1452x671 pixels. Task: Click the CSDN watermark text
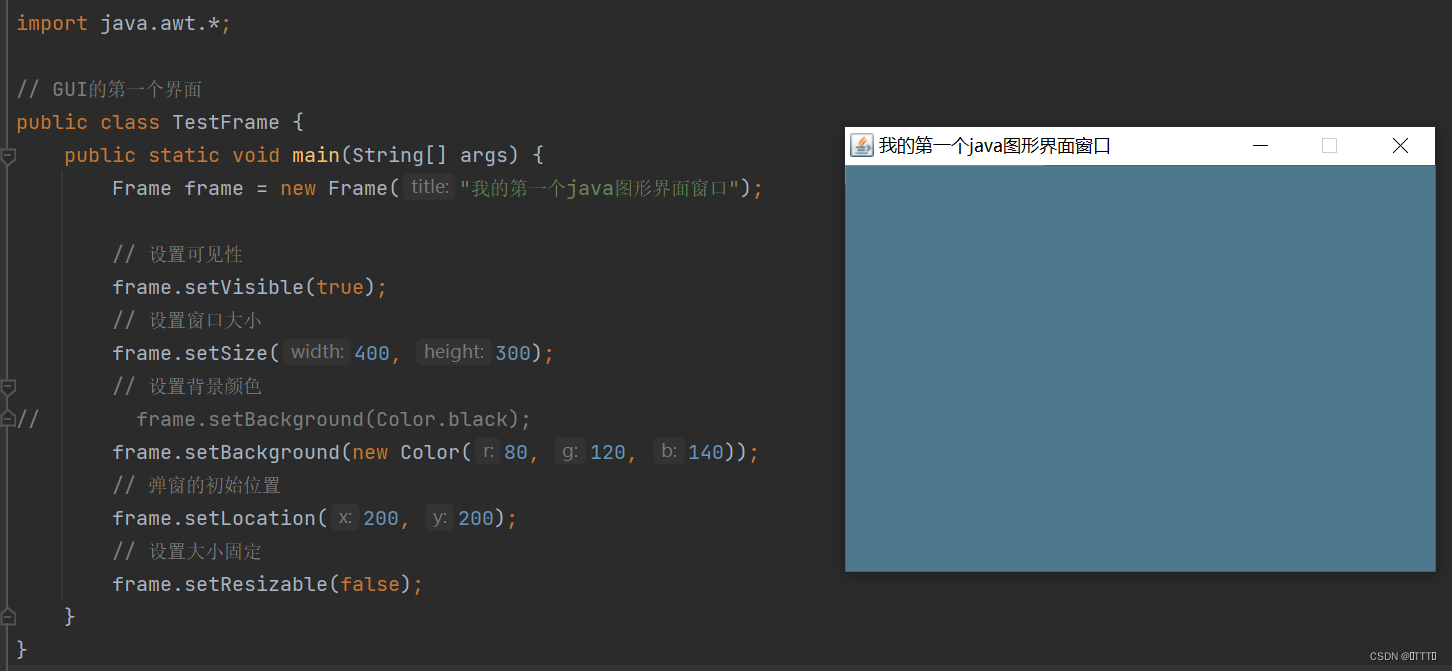click(x=1402, y=655)
